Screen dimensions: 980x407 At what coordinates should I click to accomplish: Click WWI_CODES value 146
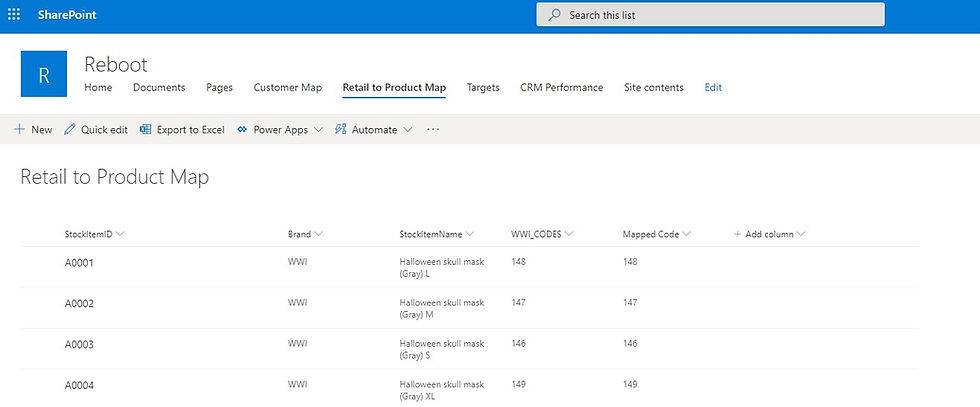(x=518, y=343)
